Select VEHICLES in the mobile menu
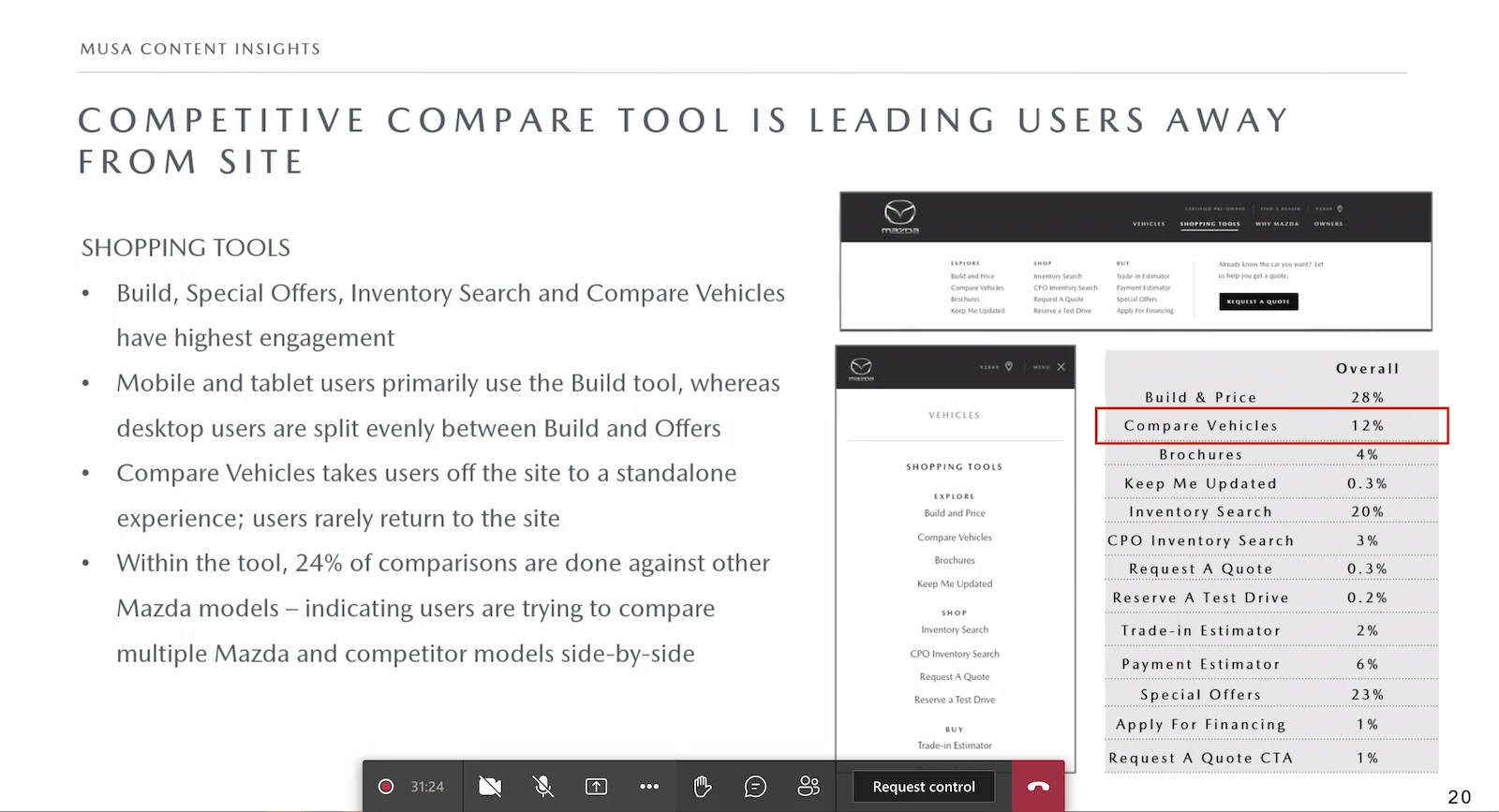The image size is (1499, 812). (x=954, y=415)
